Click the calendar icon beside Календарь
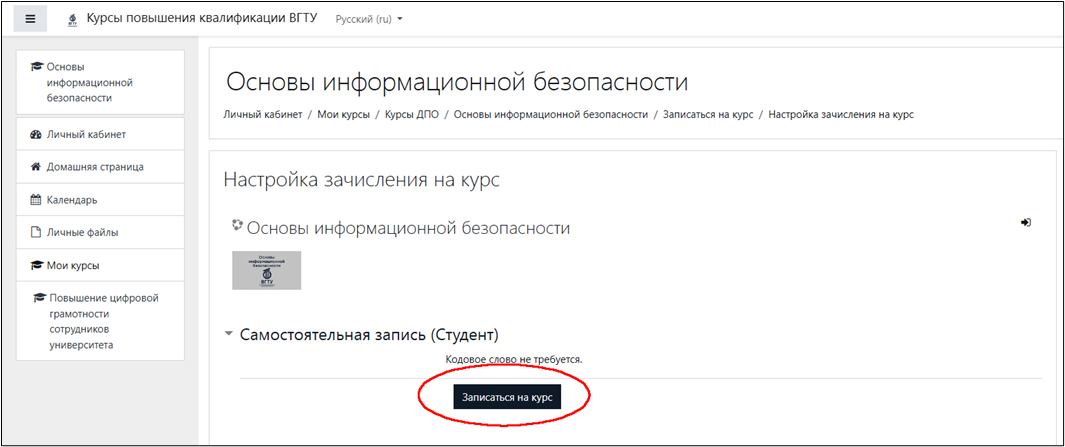1065x447 pixels. pyautogui.click(x=36, y=200)
